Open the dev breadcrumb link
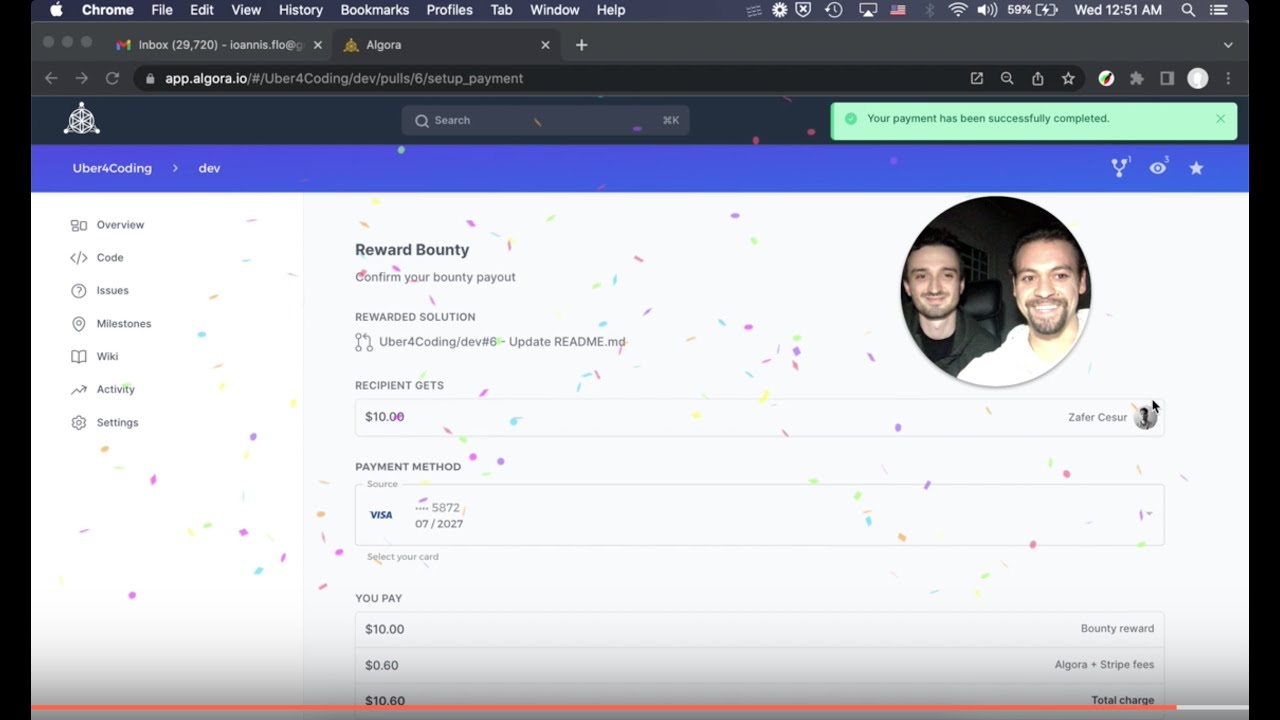 pos(209,168)
